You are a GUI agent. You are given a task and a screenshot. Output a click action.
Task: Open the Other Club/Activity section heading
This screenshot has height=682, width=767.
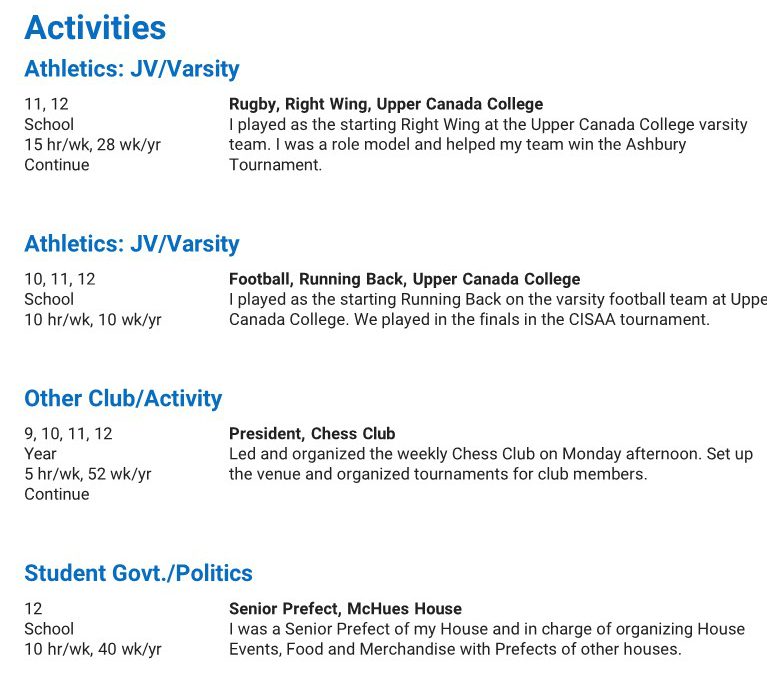(x=123, y=398)
